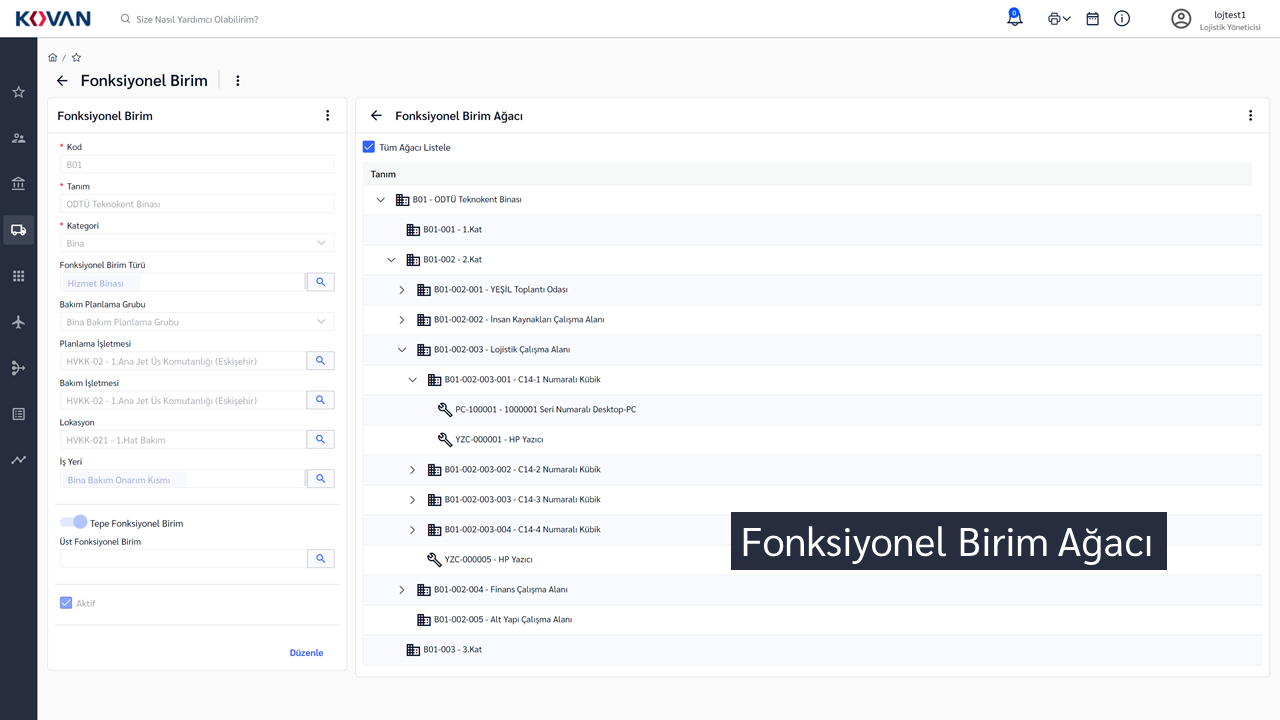This screenshot has width=1280, height=720.
Task: Collapse C14-1 Numaralı Kübik node
Action: point(413,380)
